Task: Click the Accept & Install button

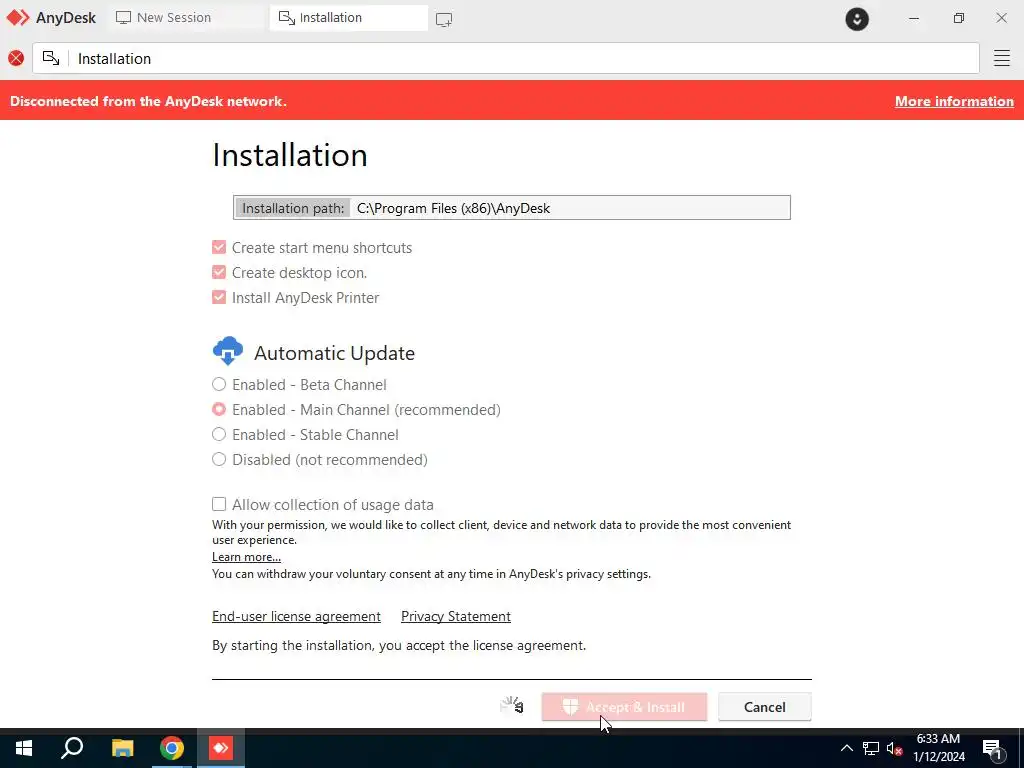Action: pyautogui.click(x=624, y=707)
